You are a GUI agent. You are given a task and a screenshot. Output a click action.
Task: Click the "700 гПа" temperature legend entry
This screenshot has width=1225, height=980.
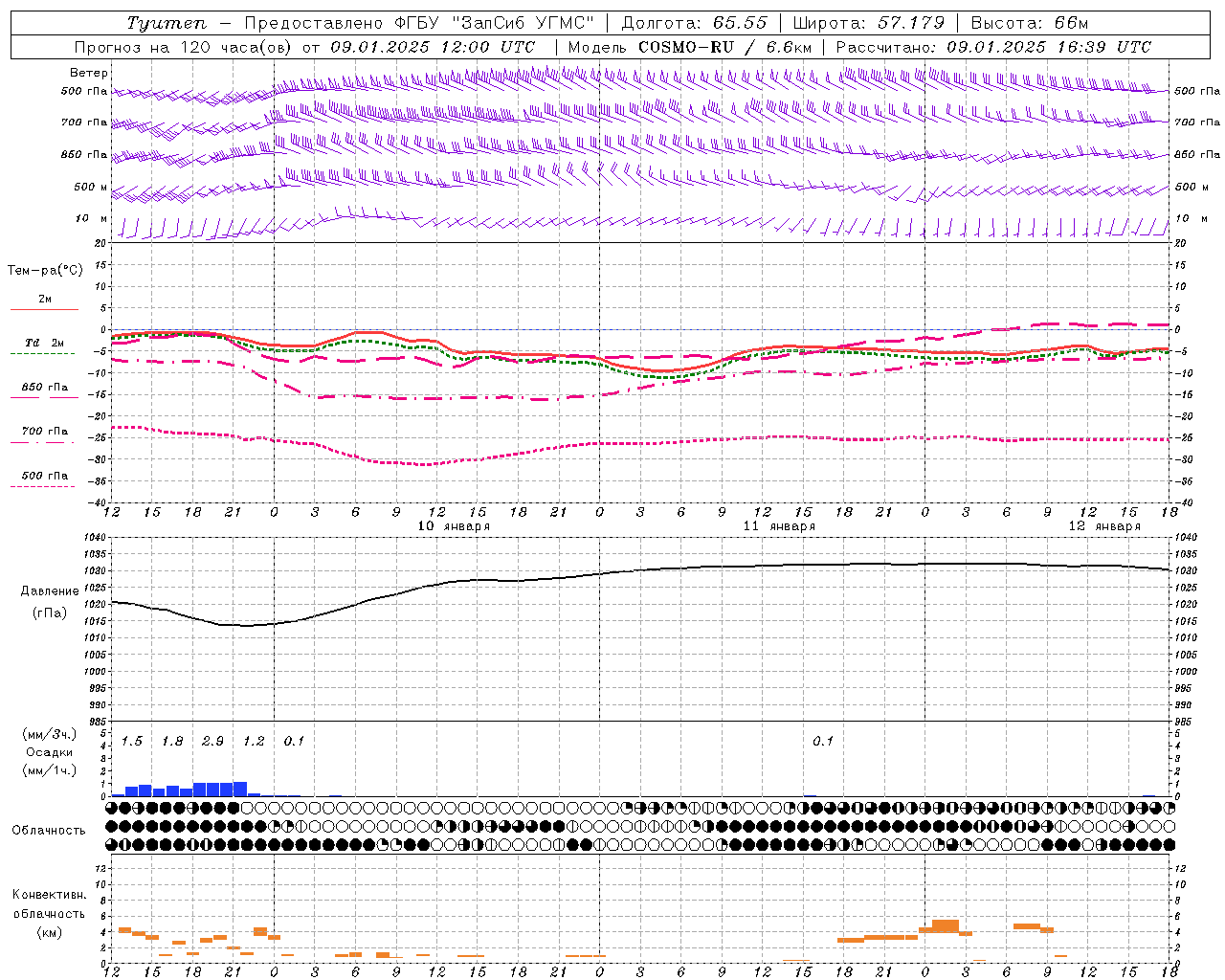click(x=45, y=432)
